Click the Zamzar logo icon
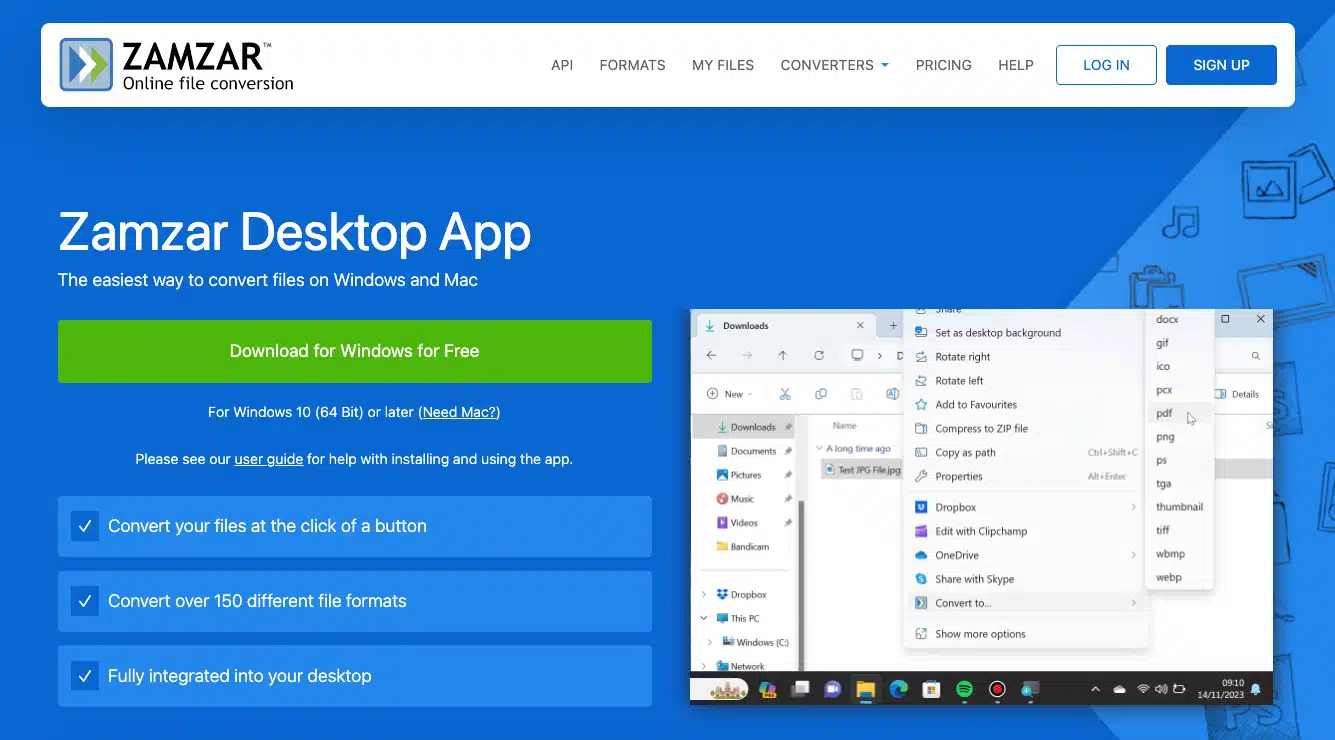 click(85, 65)
